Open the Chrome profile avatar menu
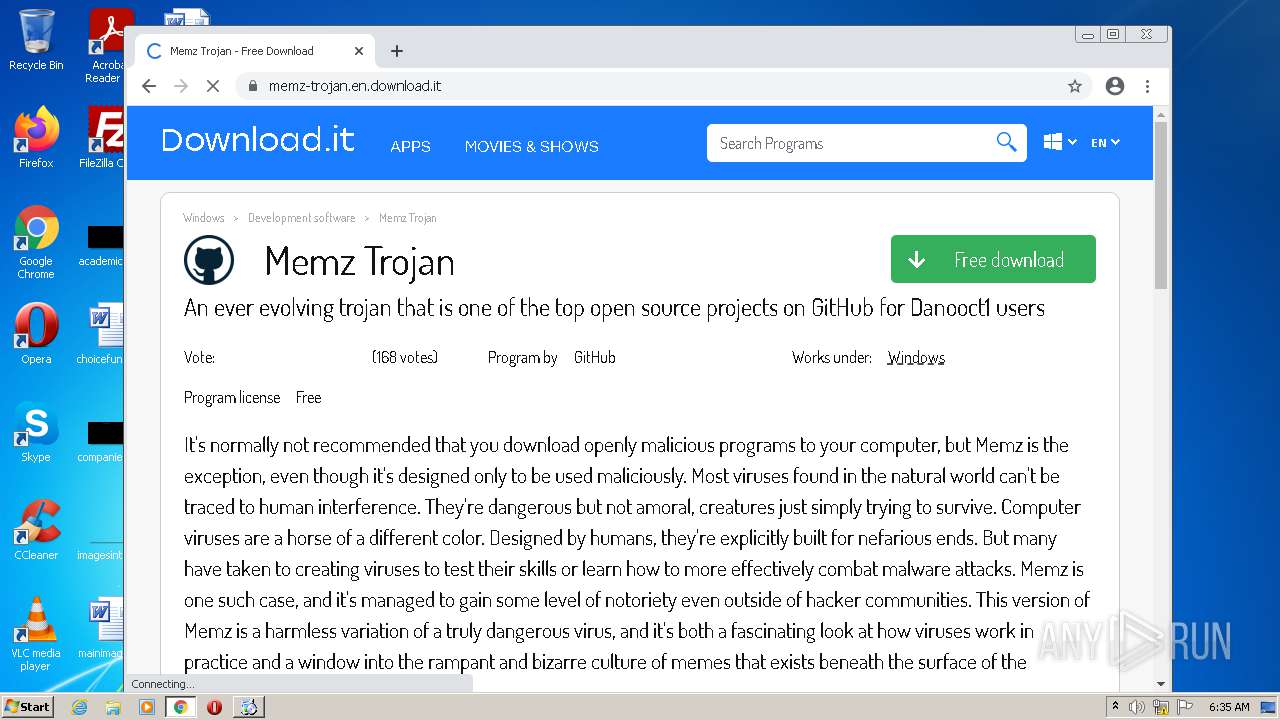 click(1115, 86)
